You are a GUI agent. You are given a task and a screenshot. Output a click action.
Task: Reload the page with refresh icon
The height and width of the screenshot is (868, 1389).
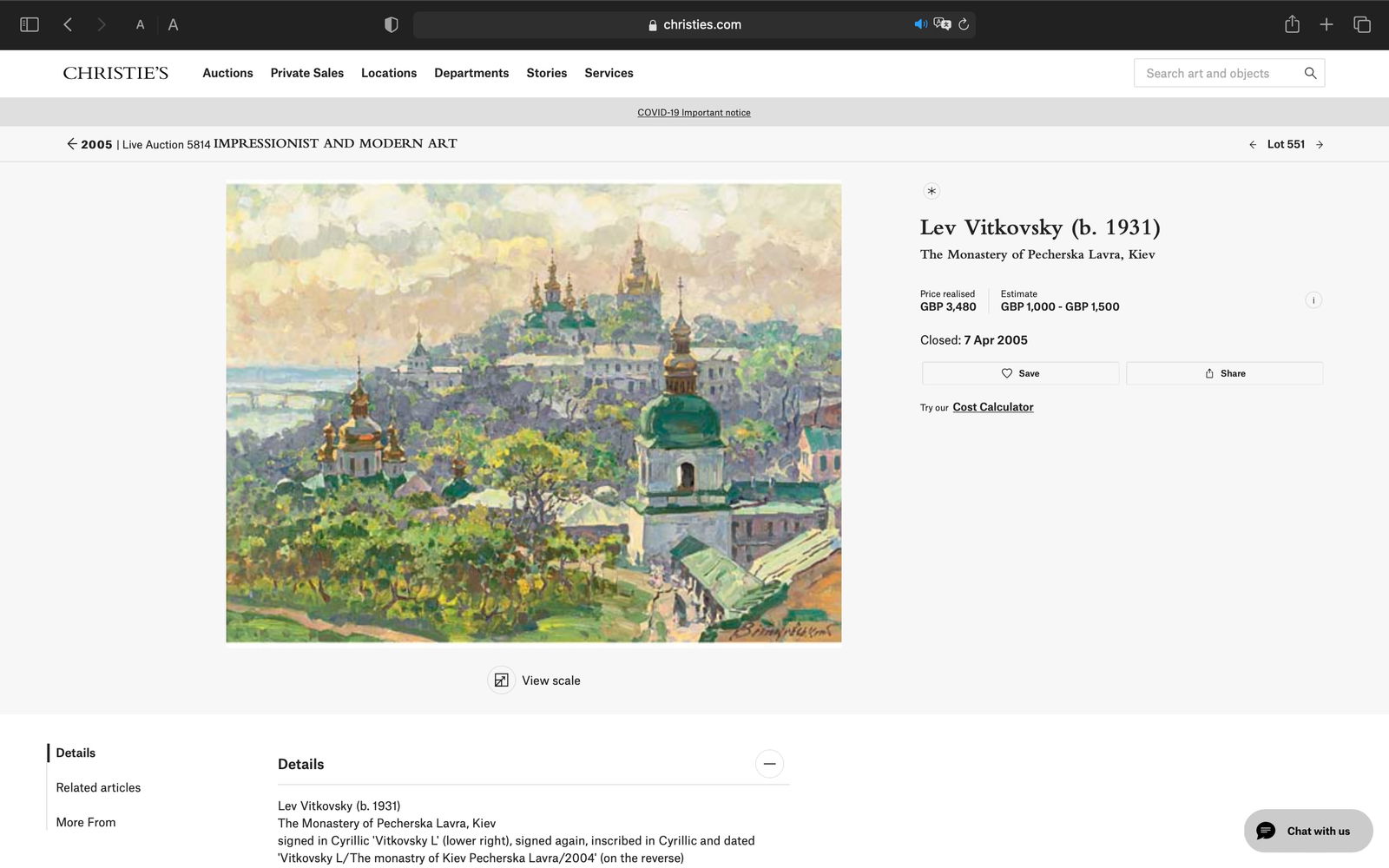tap(964, 24)
